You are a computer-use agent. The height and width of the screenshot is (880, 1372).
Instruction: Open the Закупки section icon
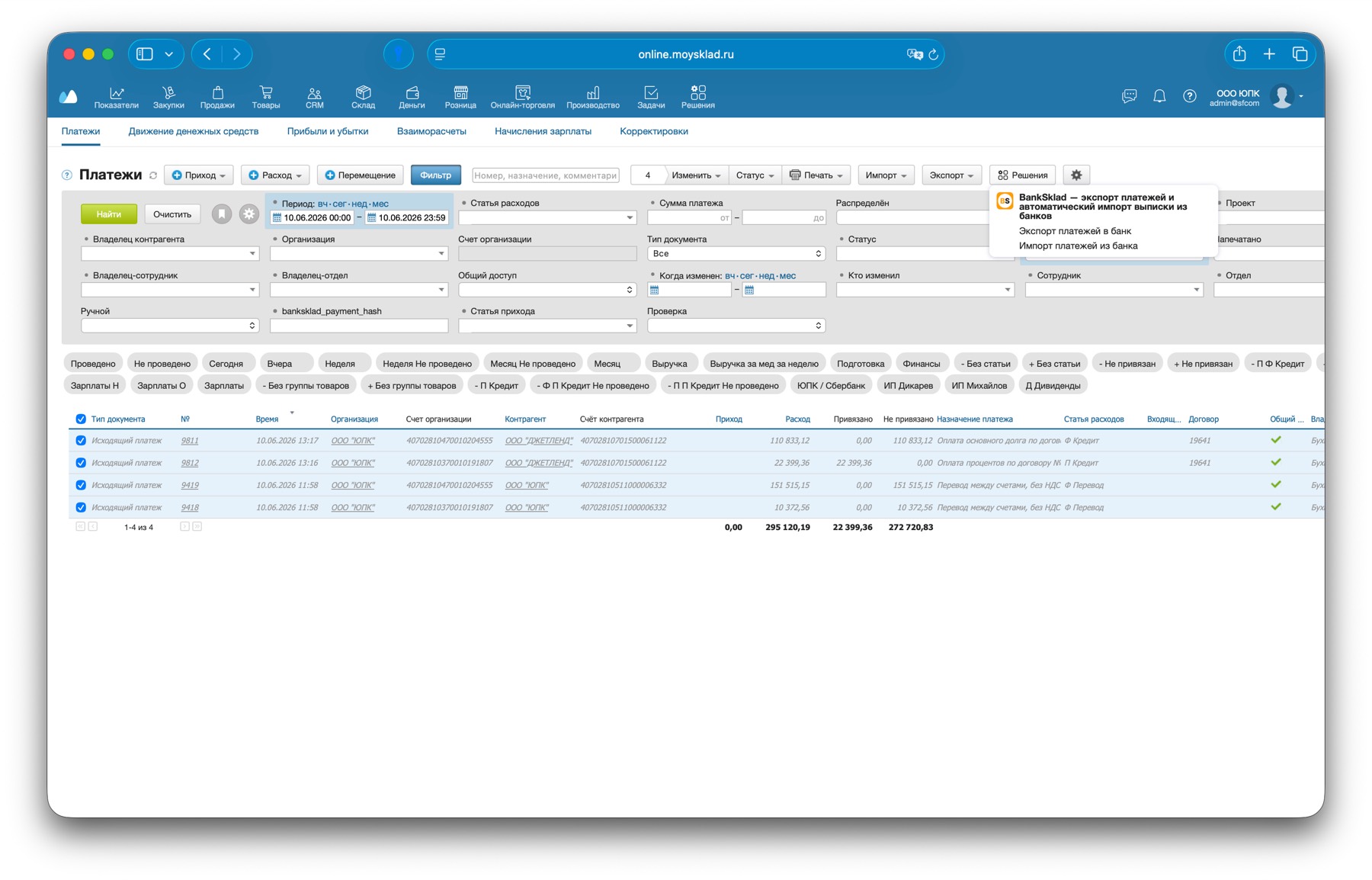(x=168, y=92)
